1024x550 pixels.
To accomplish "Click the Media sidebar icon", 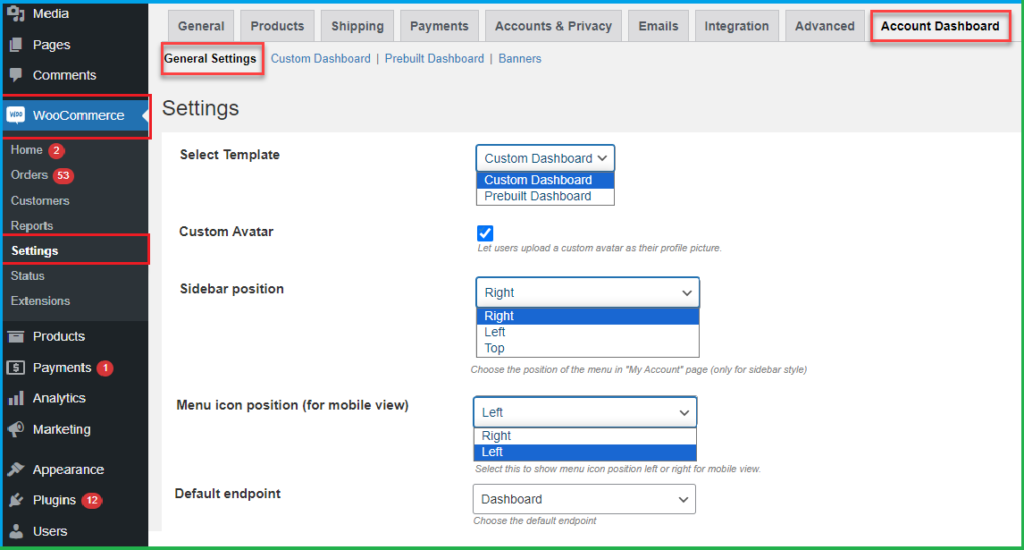I will coord(16,13).
